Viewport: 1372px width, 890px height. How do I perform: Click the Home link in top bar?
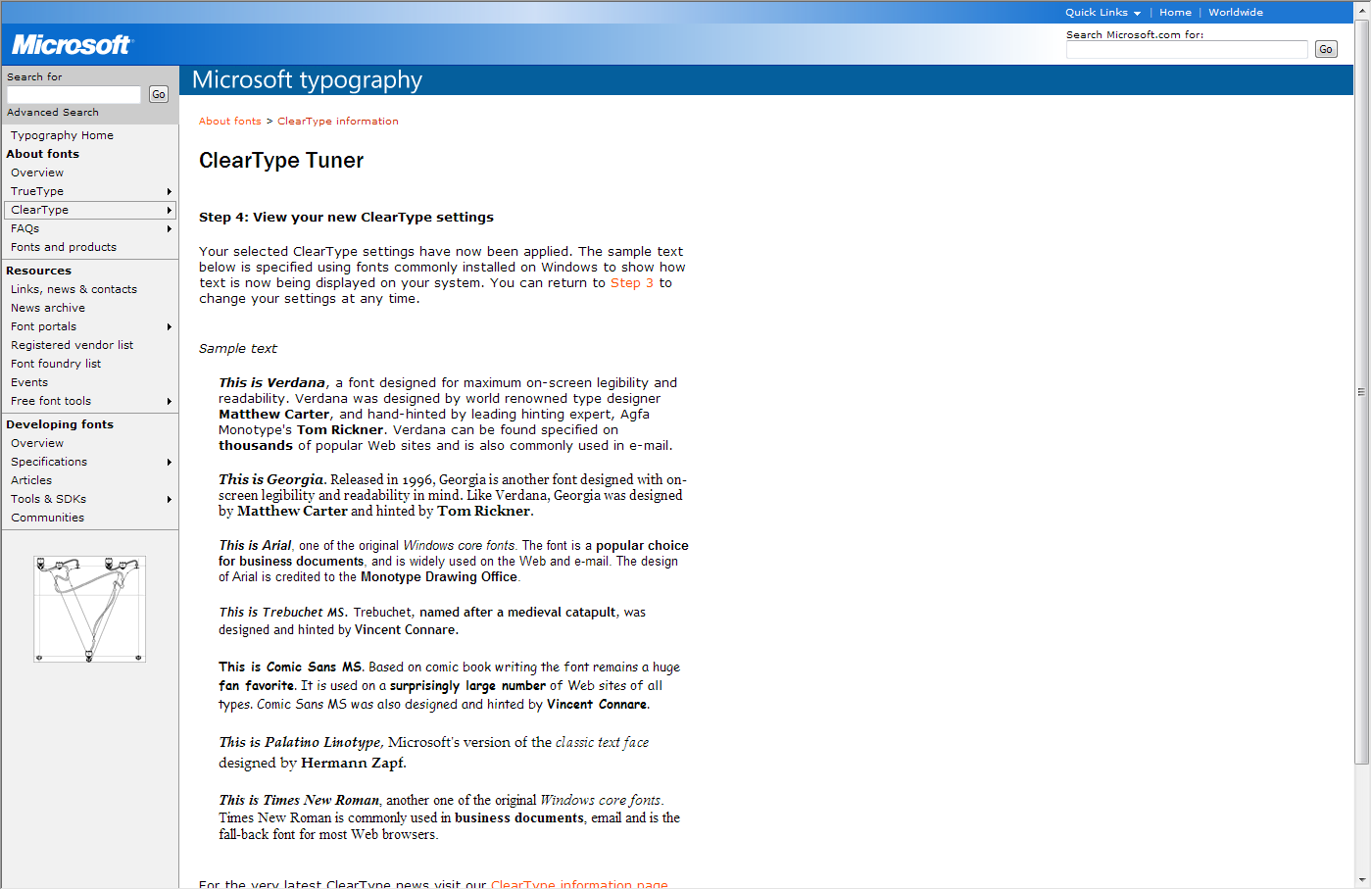point(1175,13)
